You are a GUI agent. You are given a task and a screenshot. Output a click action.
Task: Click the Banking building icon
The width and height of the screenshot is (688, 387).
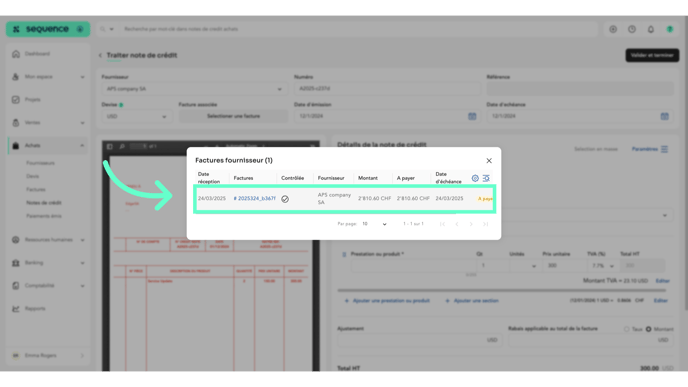(16, 263)
